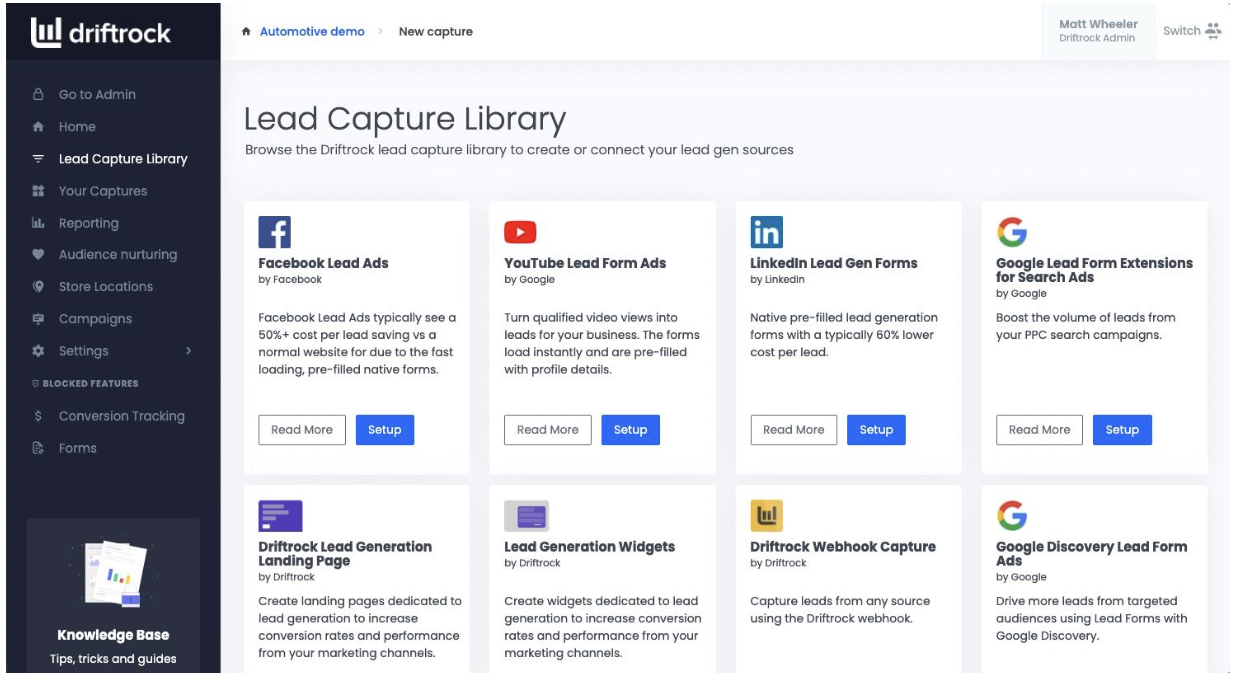The image size is (1236, 684).
Task: Go to Reporting in the sidebar
Action: [x=88, y=223]
